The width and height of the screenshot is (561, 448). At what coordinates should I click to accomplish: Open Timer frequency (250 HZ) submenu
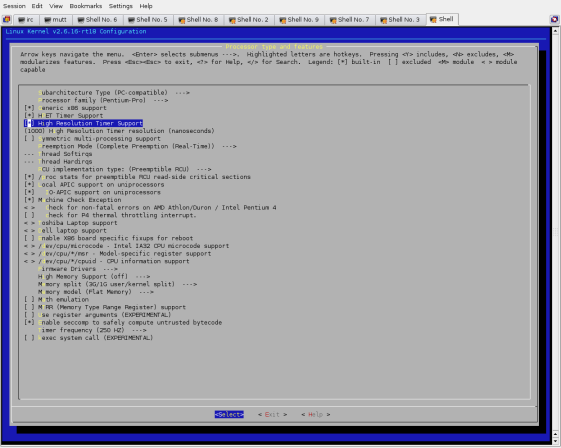point(92,330)
